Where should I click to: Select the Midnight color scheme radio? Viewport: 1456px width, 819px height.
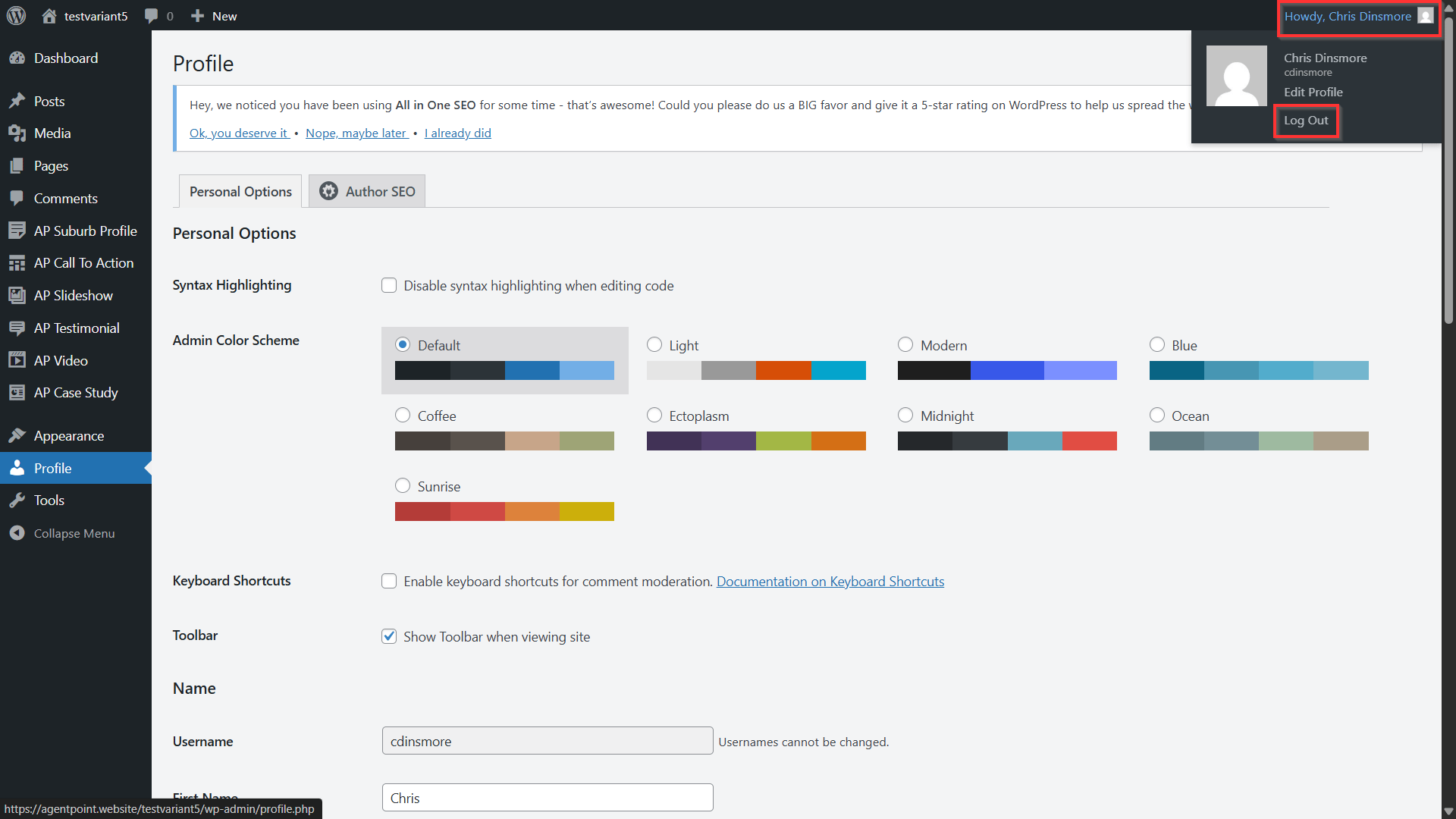click(905, 415)
